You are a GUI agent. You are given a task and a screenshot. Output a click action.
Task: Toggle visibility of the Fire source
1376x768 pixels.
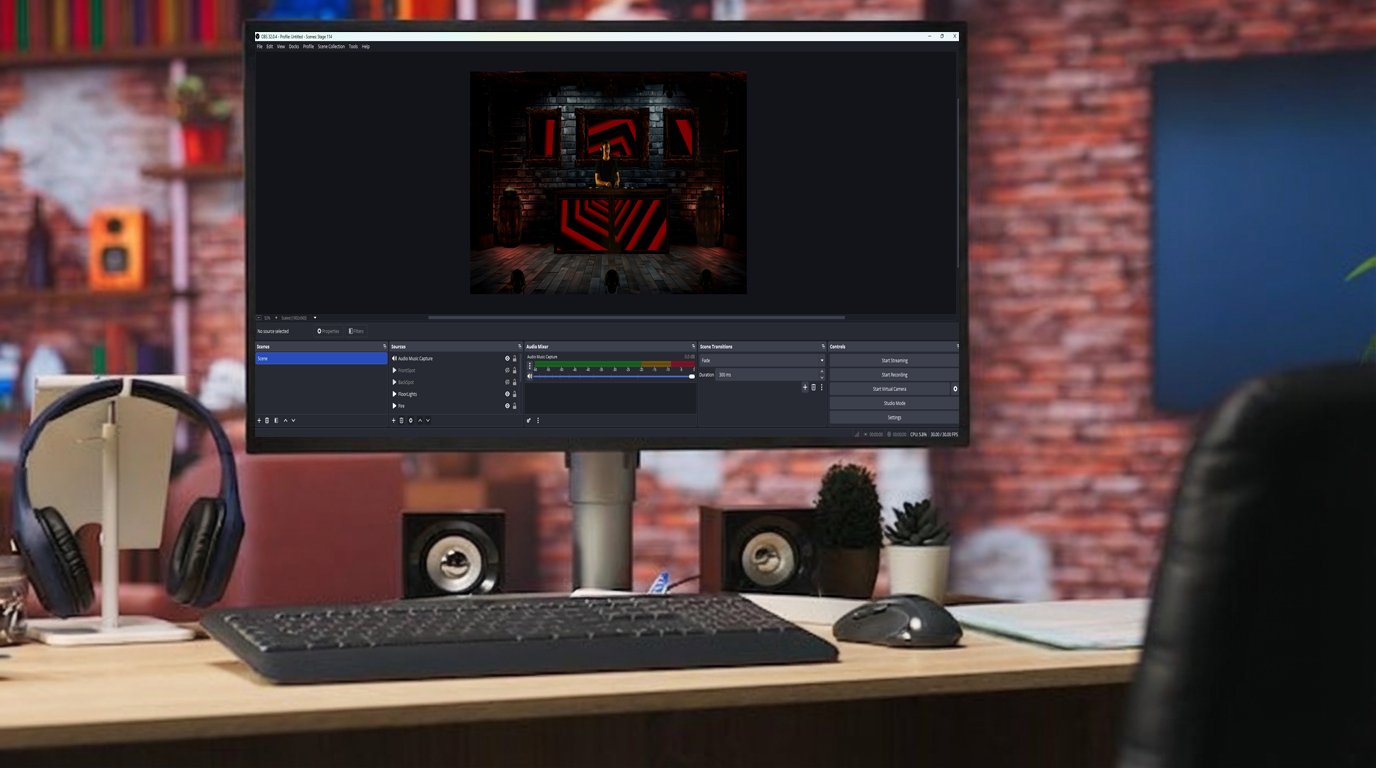coord(507,404)
